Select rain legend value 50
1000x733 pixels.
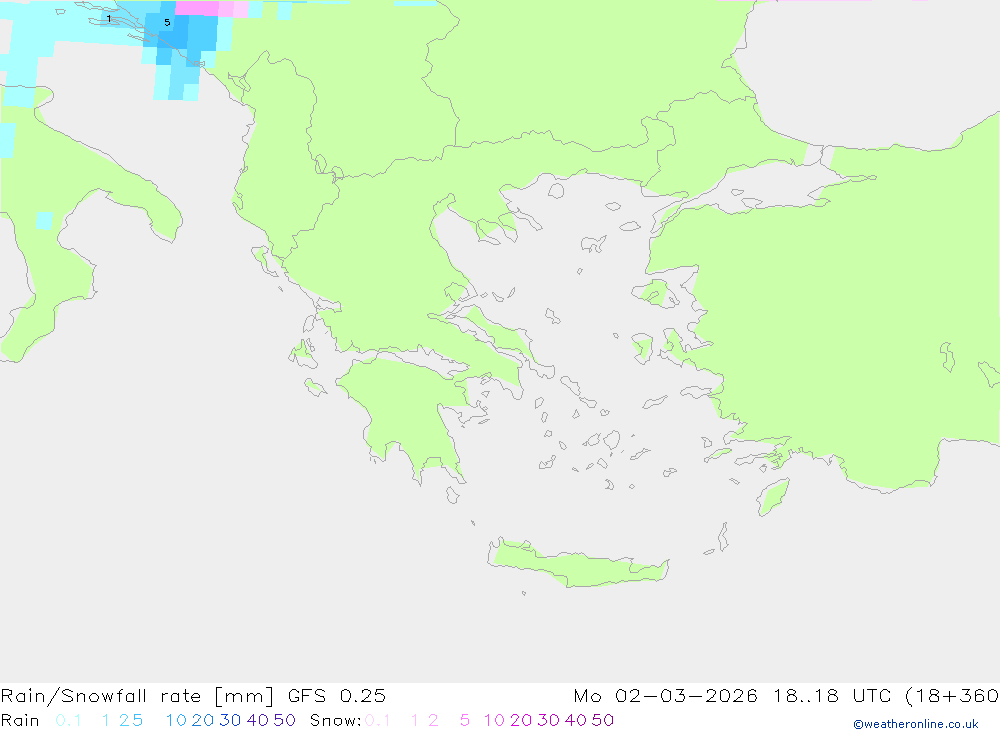[284, 720]
